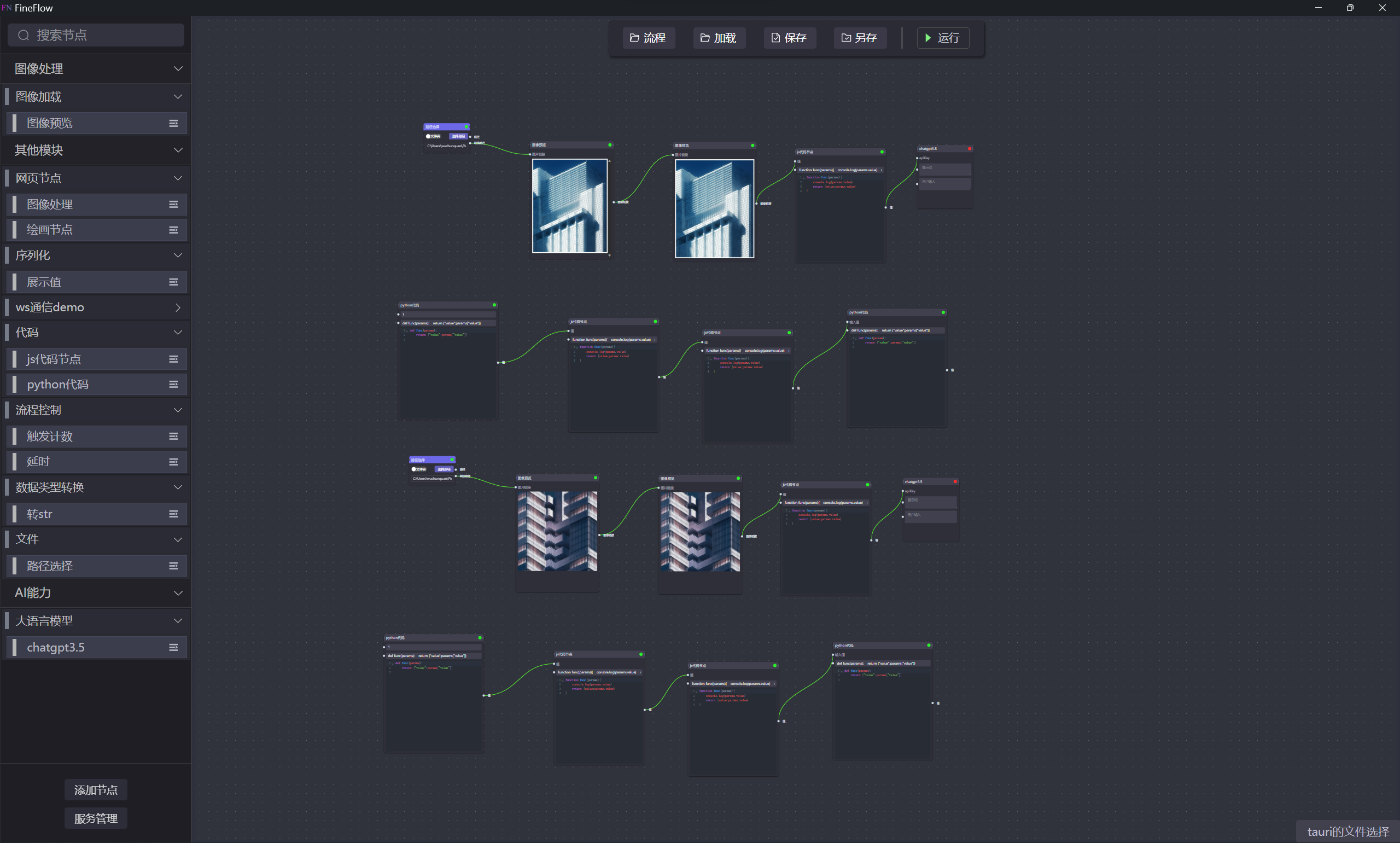This screenshot has height=843, width=1400.
Task: Click the js代码节点 list icon in the sidebar
Action: [174, 358]
